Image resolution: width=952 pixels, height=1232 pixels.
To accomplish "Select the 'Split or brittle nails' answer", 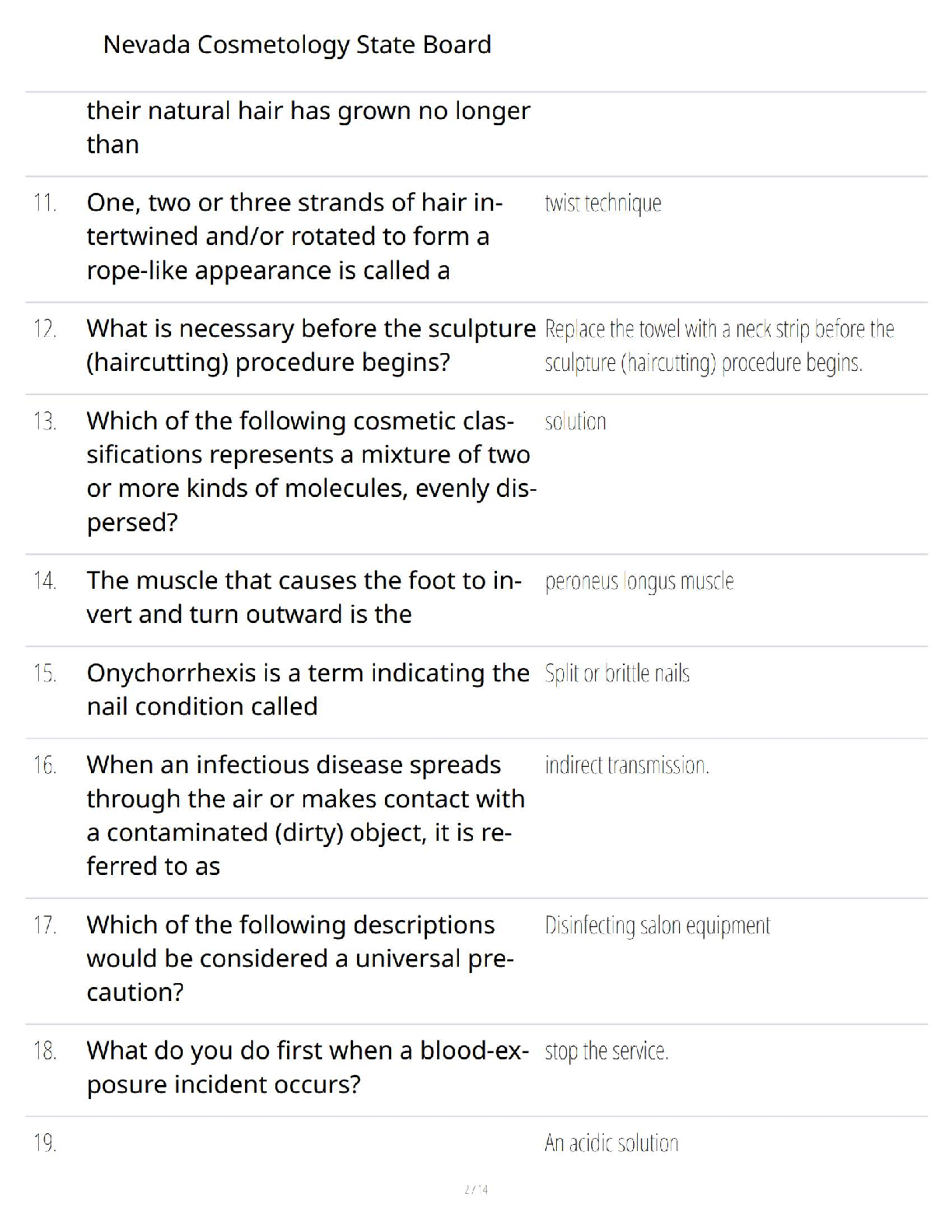I will pos(617,674).
